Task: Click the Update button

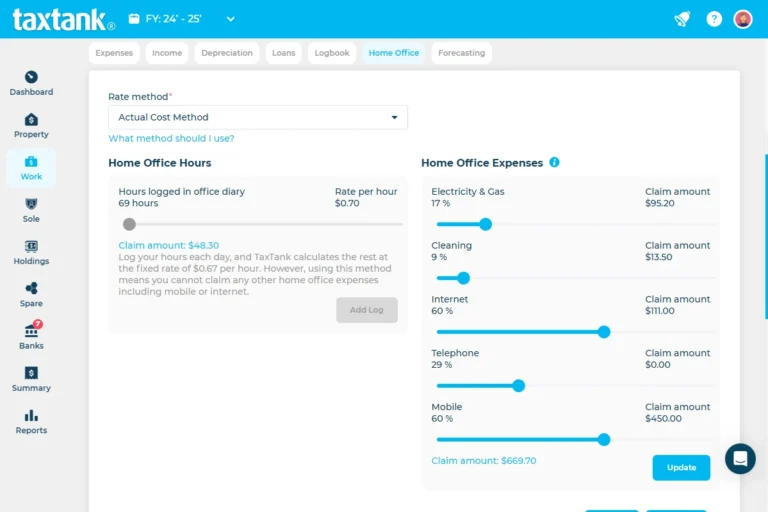Action: coord(681,467)
